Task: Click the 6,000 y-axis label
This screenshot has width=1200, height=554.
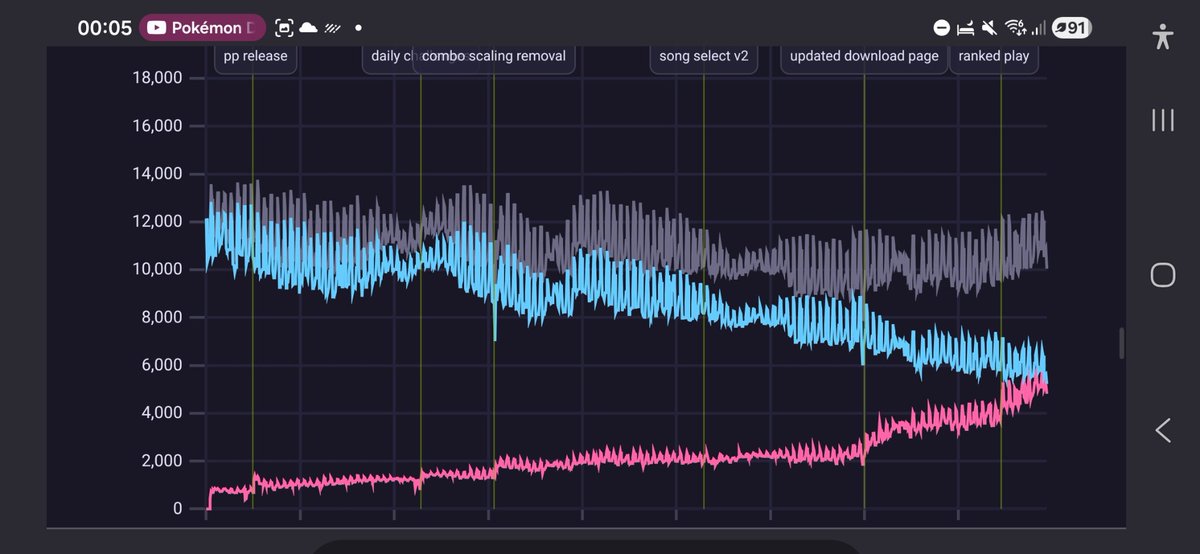Action: [160, 366]
